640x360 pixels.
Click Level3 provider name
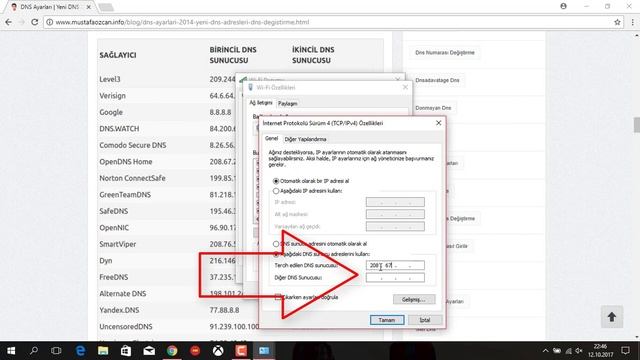(110, 79)
